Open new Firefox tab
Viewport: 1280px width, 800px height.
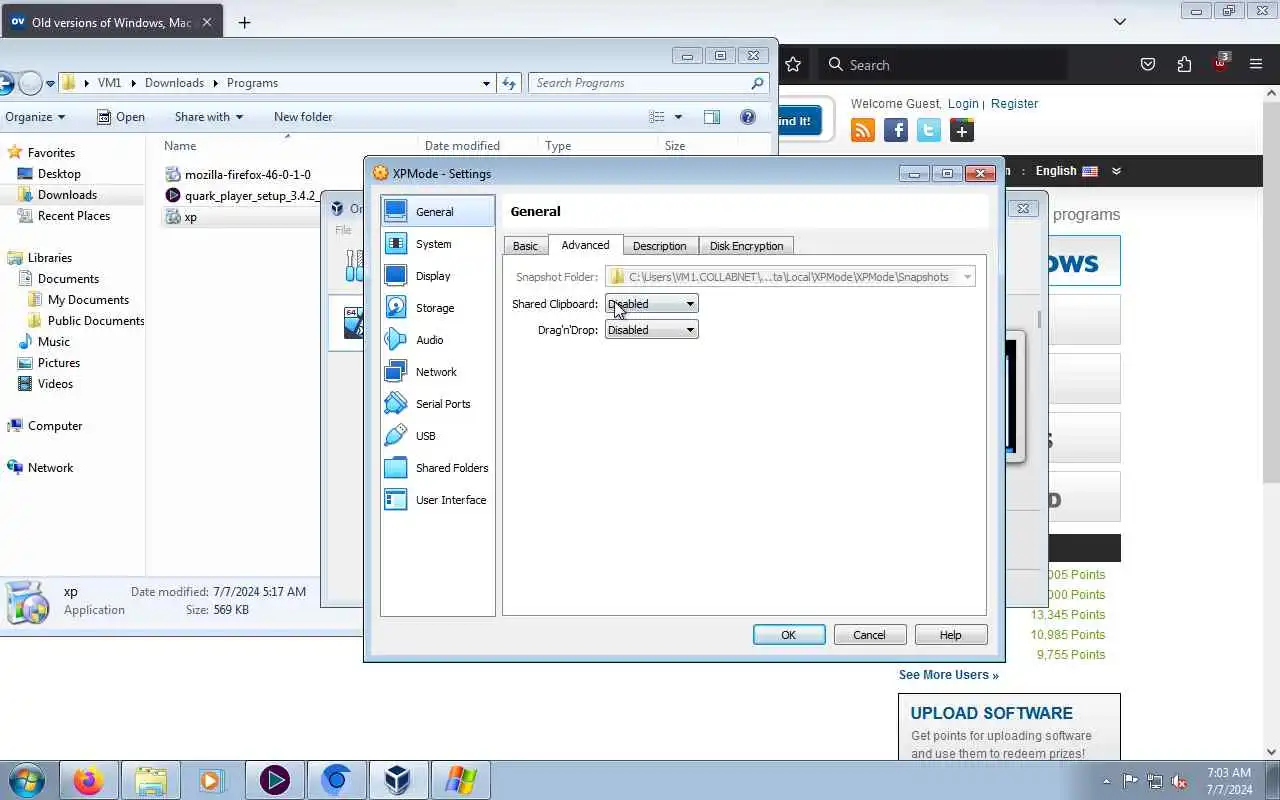244,22
